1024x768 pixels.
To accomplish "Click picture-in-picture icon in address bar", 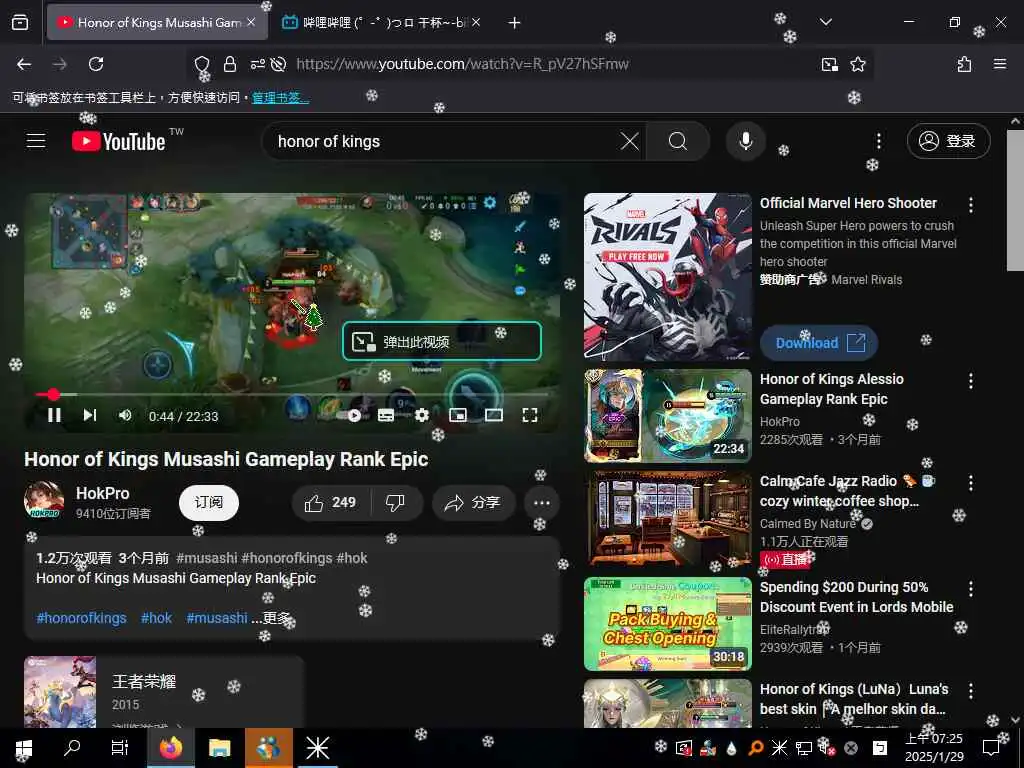I will 829,64.
